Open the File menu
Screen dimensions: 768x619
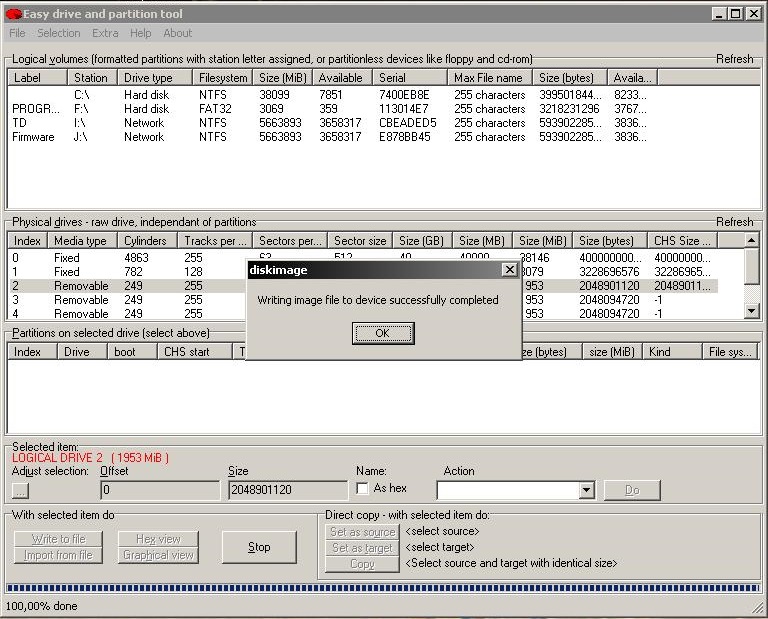point(17,33)
